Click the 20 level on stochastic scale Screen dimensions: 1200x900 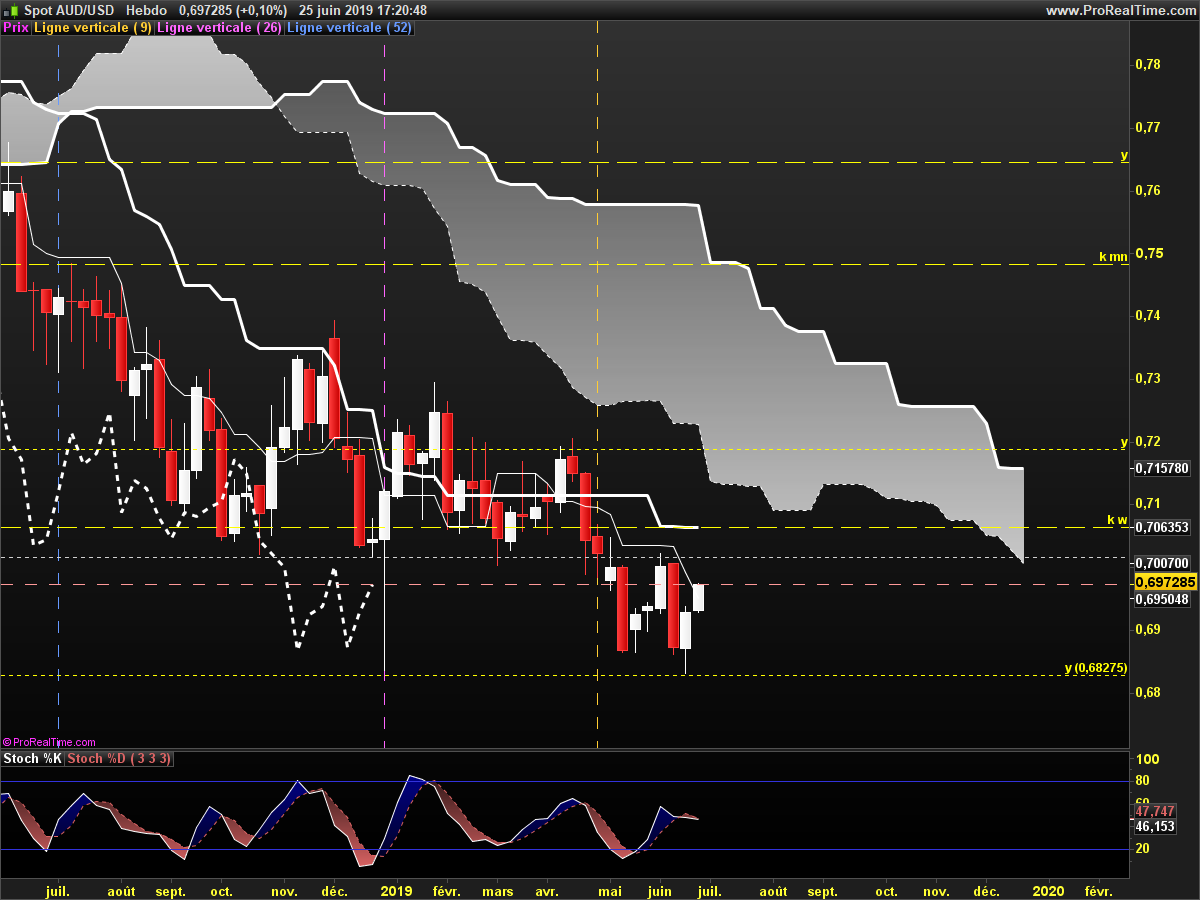pos(1142,848)
